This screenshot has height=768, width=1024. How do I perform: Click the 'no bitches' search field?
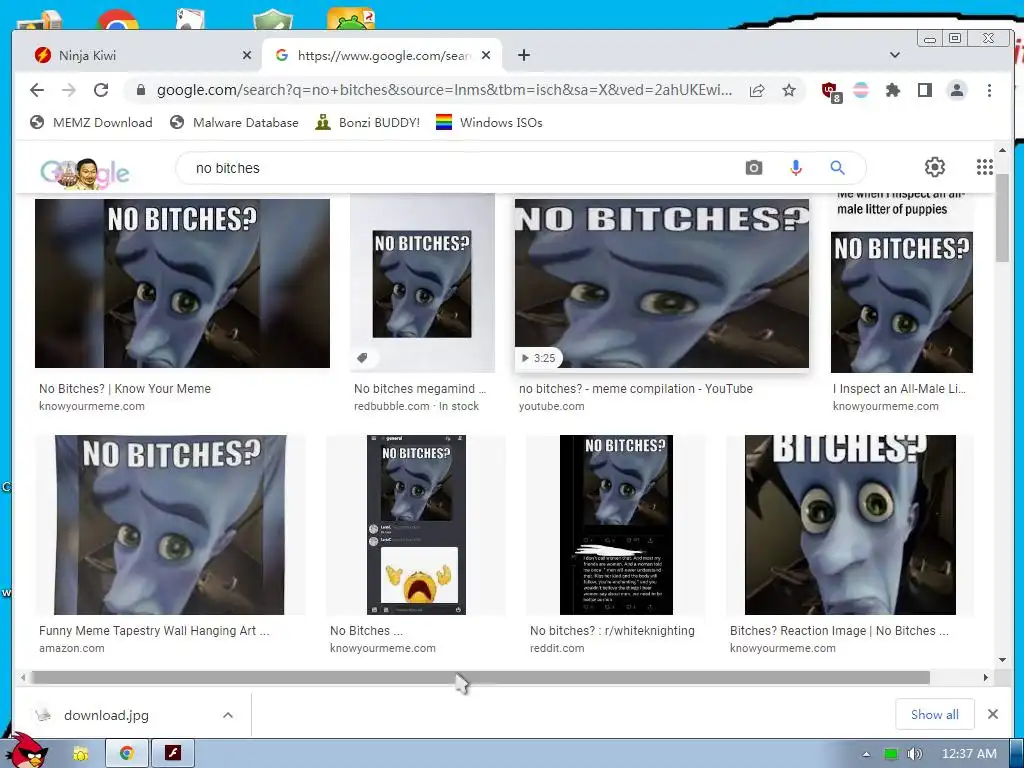[x=457, y=168]
